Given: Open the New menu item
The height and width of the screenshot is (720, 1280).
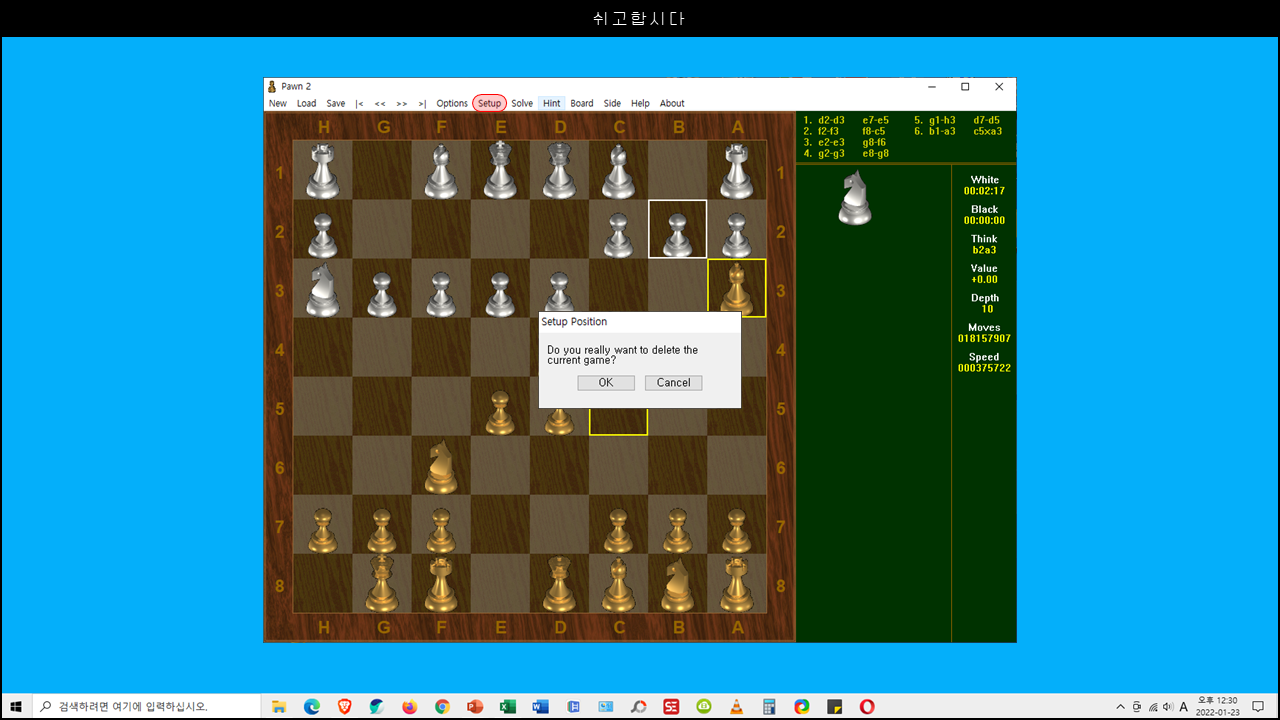Looking at the screenshot, I should 278,103.
